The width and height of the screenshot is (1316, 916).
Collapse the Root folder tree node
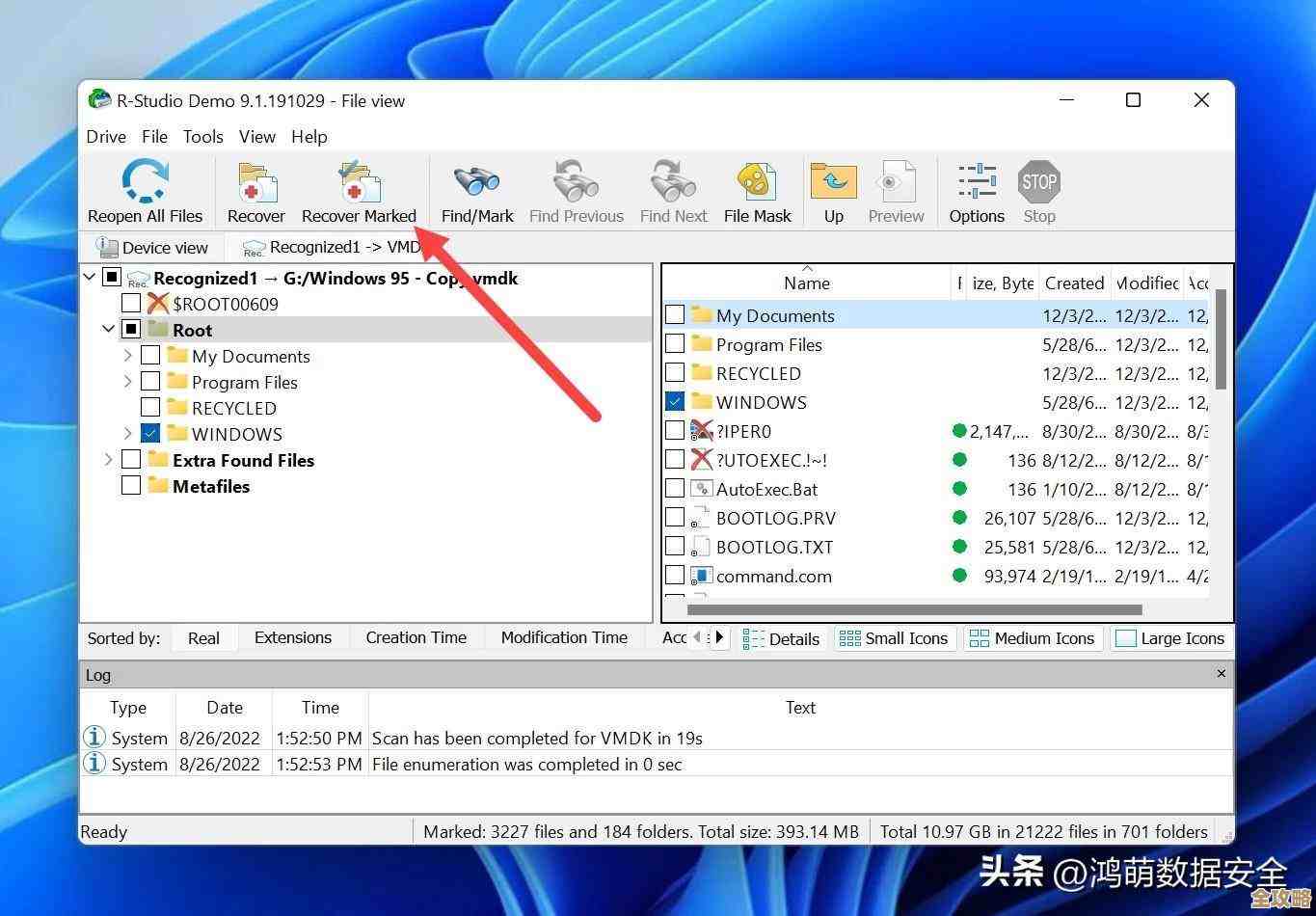point(109,330)
